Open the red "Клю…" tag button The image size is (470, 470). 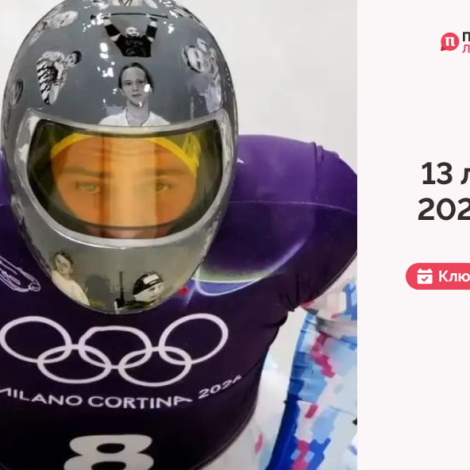[x=438, y=276]
